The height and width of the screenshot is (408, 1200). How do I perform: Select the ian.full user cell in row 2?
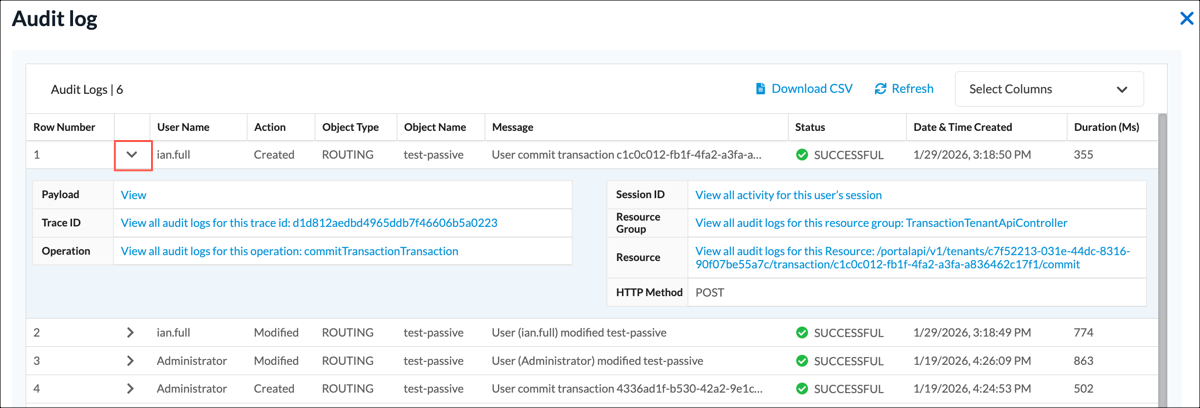(x=173, y=332)
